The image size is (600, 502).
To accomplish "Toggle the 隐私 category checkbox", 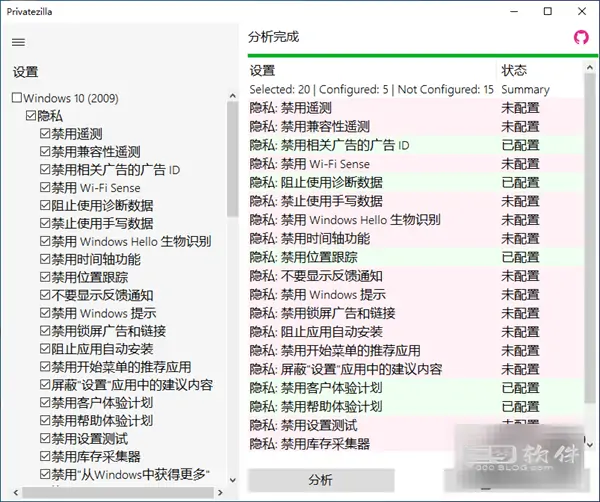I will 31,115.
